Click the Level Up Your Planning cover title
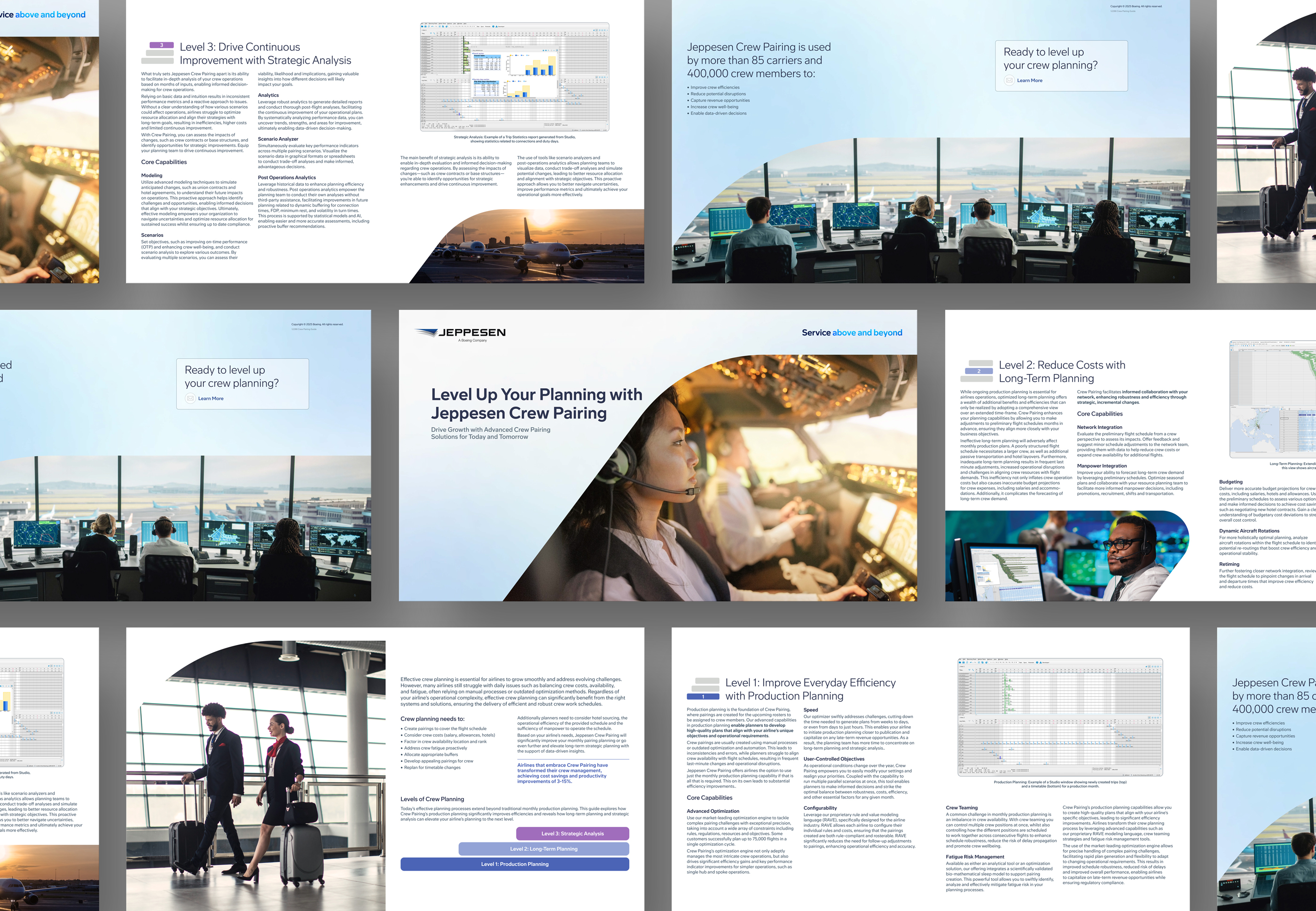 (536, 403)
